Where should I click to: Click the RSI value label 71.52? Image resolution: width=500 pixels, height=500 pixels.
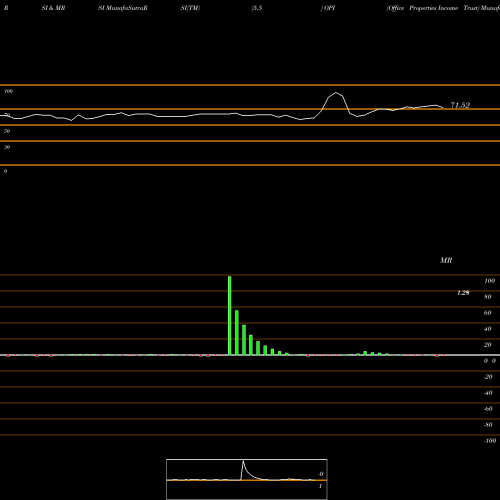[x=460, y=105]
